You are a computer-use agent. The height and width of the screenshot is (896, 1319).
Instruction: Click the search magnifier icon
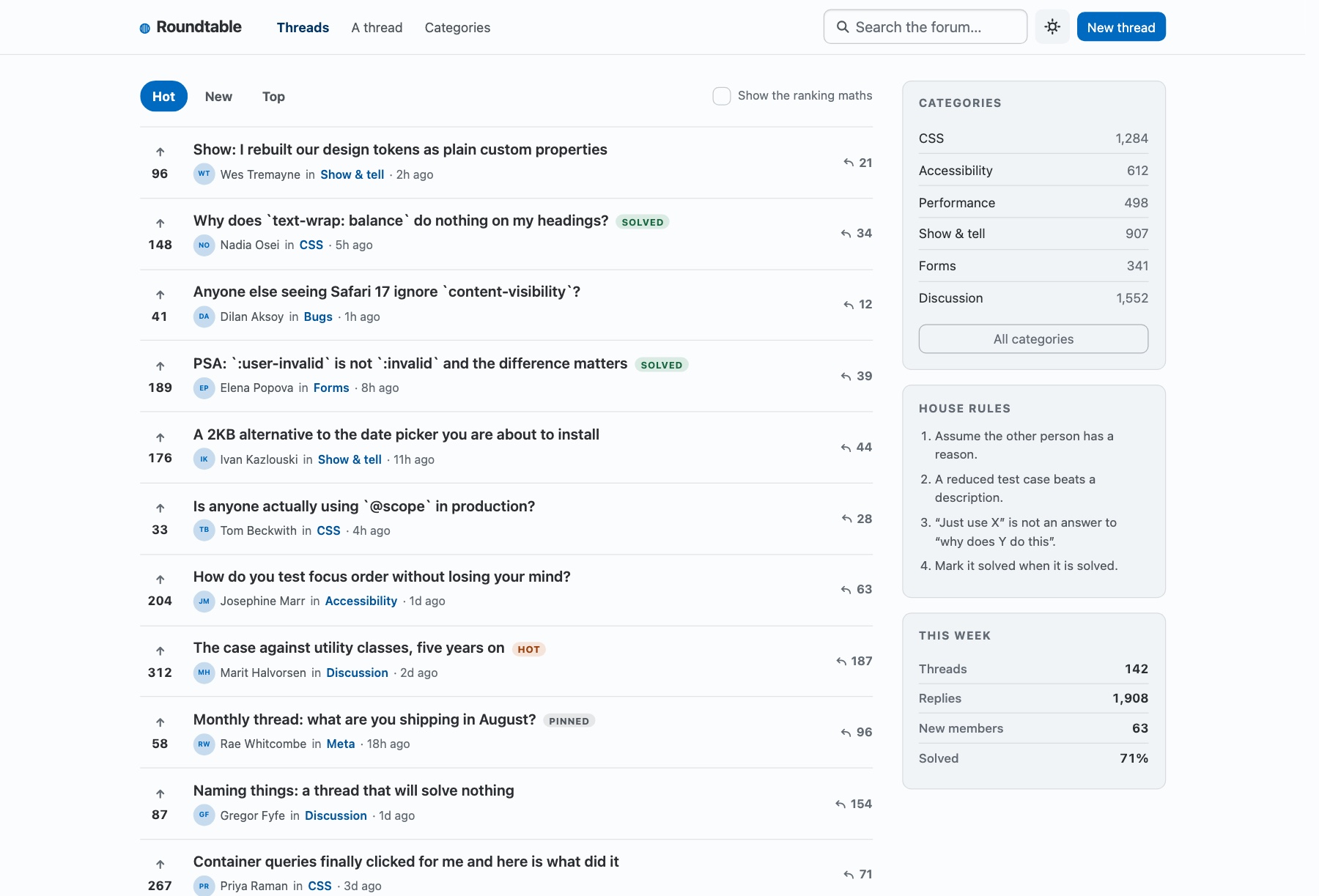[843, 27]
